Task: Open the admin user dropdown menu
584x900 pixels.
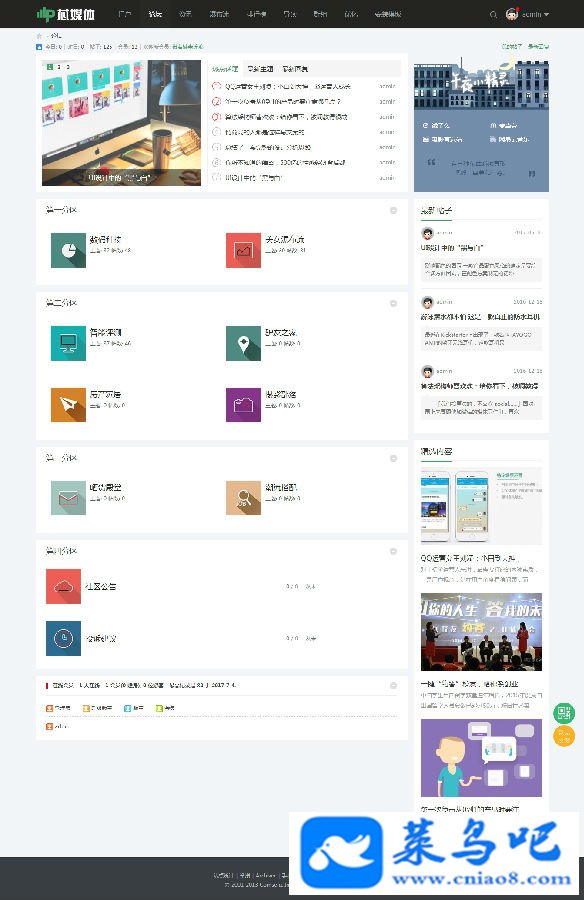Action: pyautogui.click(x=528, y=14)
